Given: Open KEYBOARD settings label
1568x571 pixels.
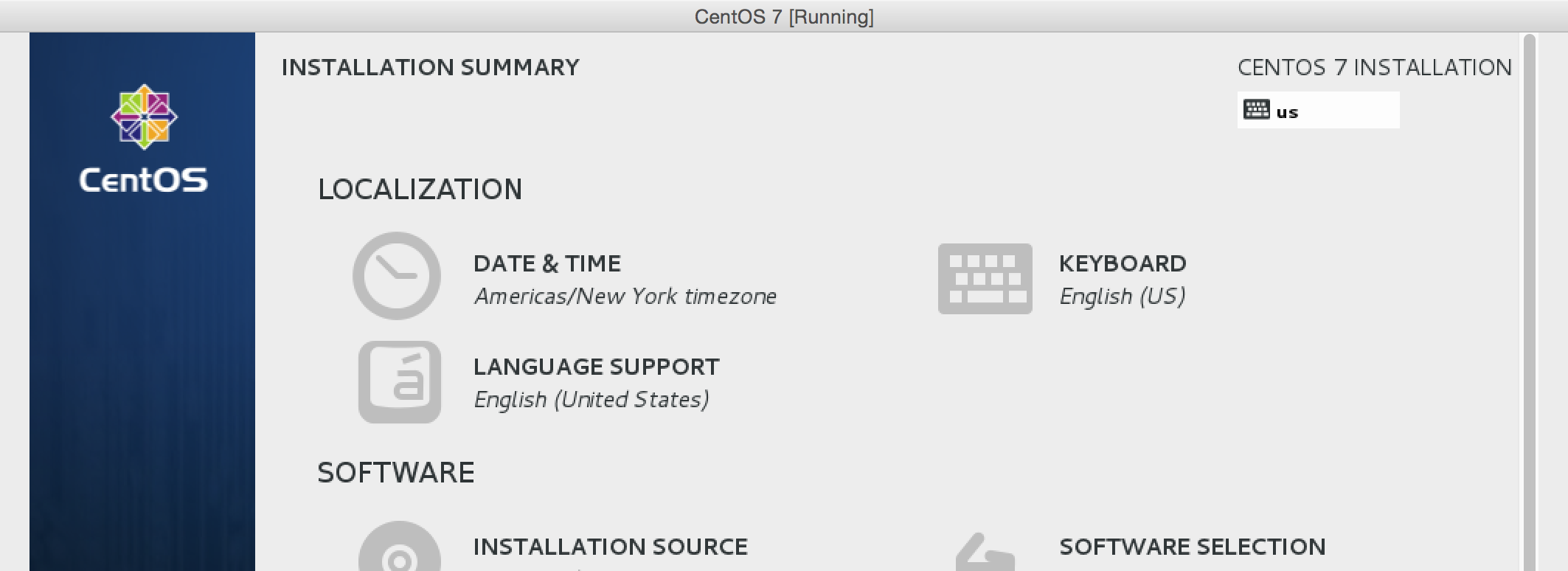Looking at the screenshot, I should coord(1123,263).
